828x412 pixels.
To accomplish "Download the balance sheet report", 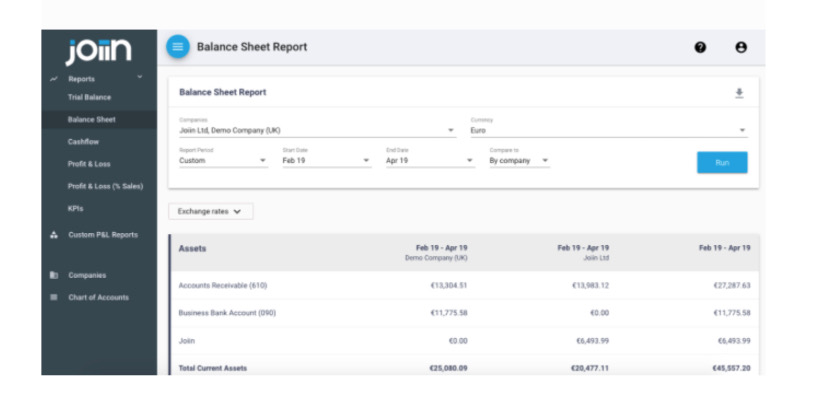I will (739, 93).
